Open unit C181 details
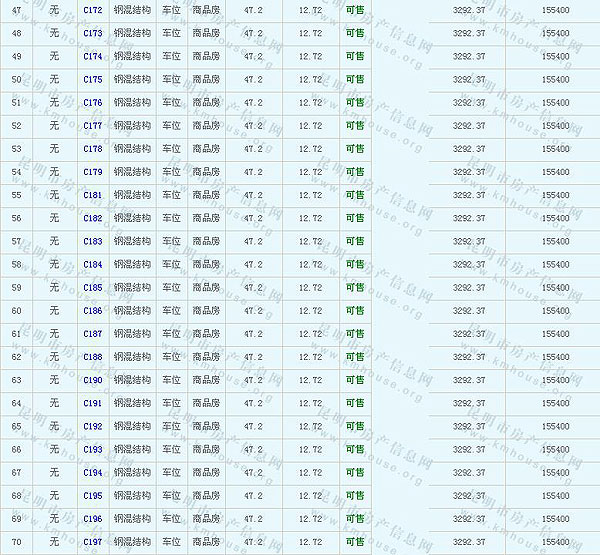 (93, 195)
